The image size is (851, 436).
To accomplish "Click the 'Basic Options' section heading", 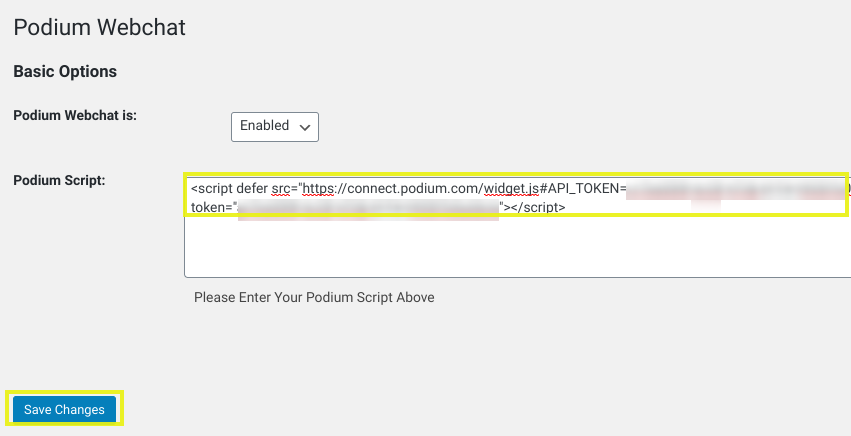I will (65, 72).
